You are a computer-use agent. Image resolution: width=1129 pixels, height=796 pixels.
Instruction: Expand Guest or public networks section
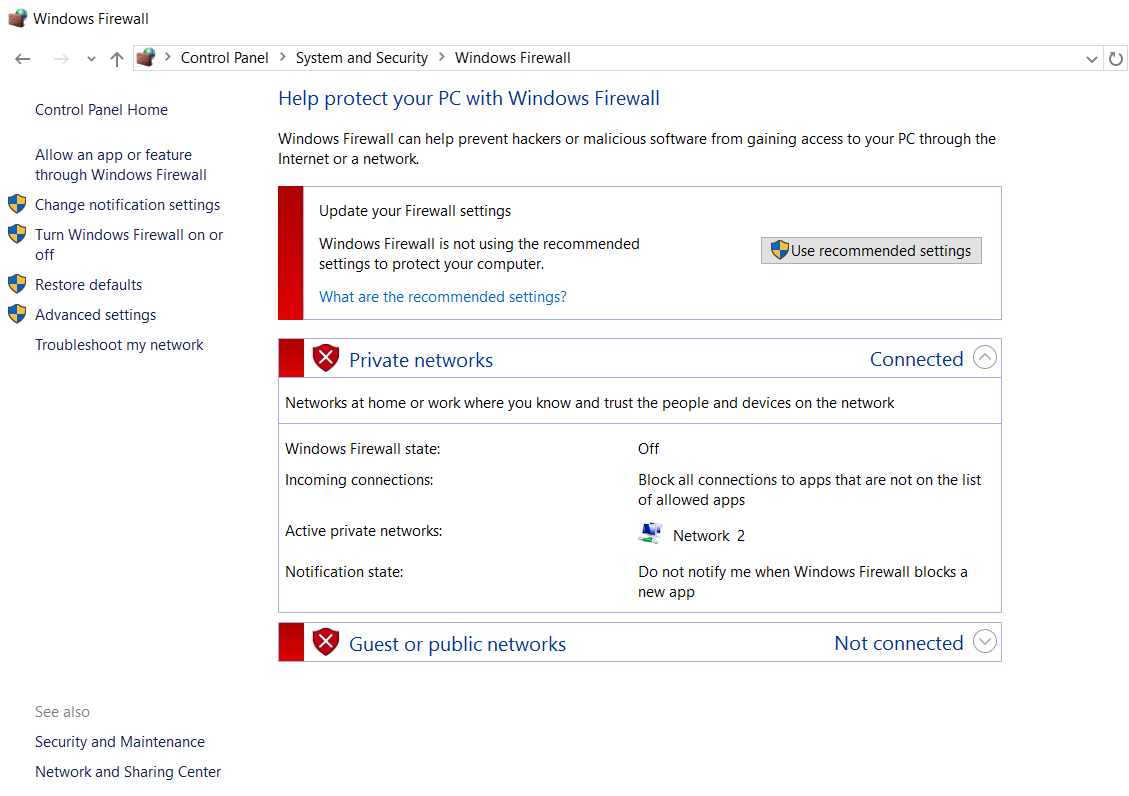pos(984,641)
